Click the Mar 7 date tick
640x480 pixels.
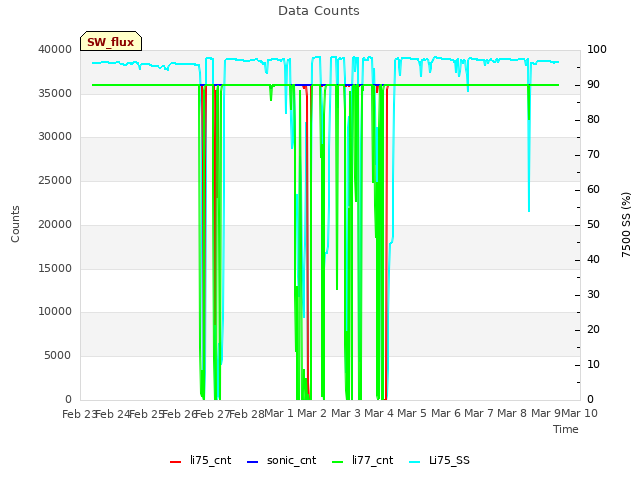pyautogui.click(x=479, y=413)
